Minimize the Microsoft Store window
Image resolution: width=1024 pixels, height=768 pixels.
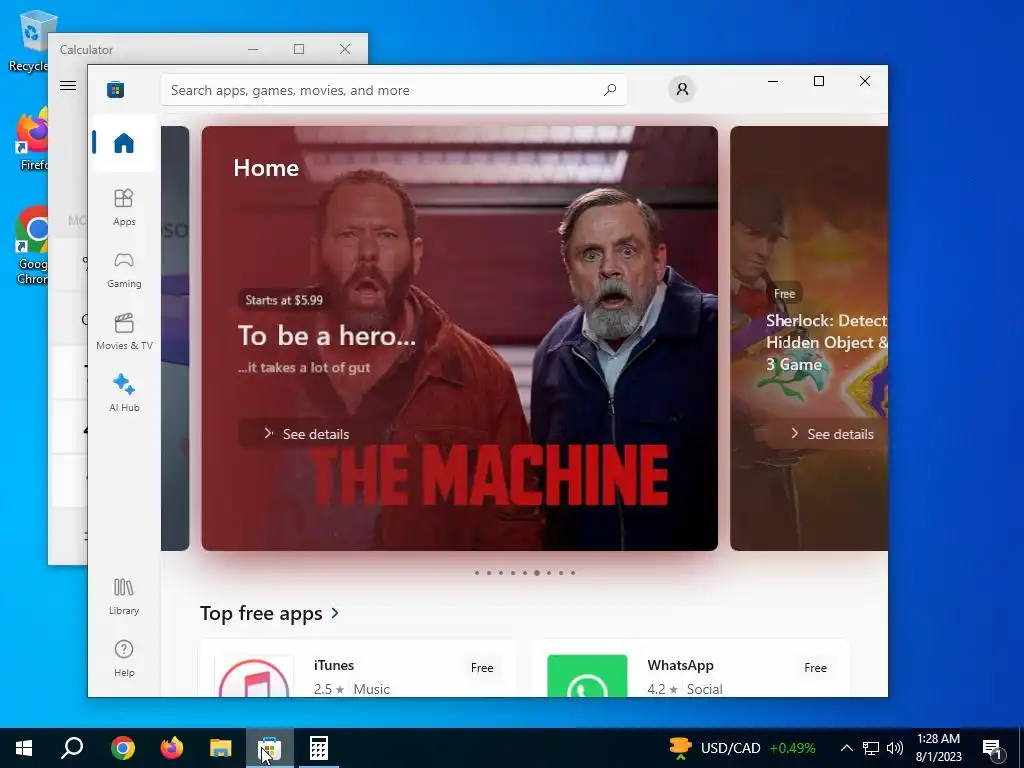[773, 81]
